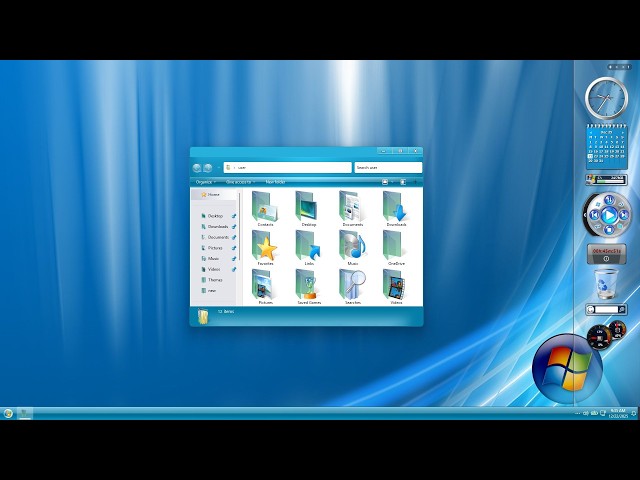
Task: Open the Saved Games folder
Action: 309,287
